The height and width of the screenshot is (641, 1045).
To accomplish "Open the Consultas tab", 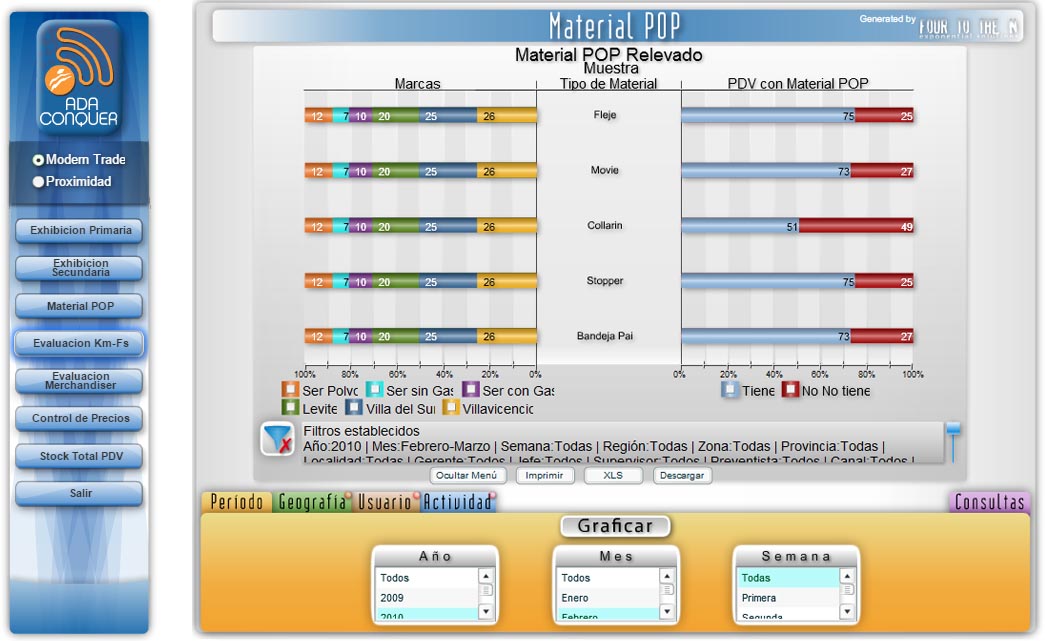I will [x=990, y=502].
